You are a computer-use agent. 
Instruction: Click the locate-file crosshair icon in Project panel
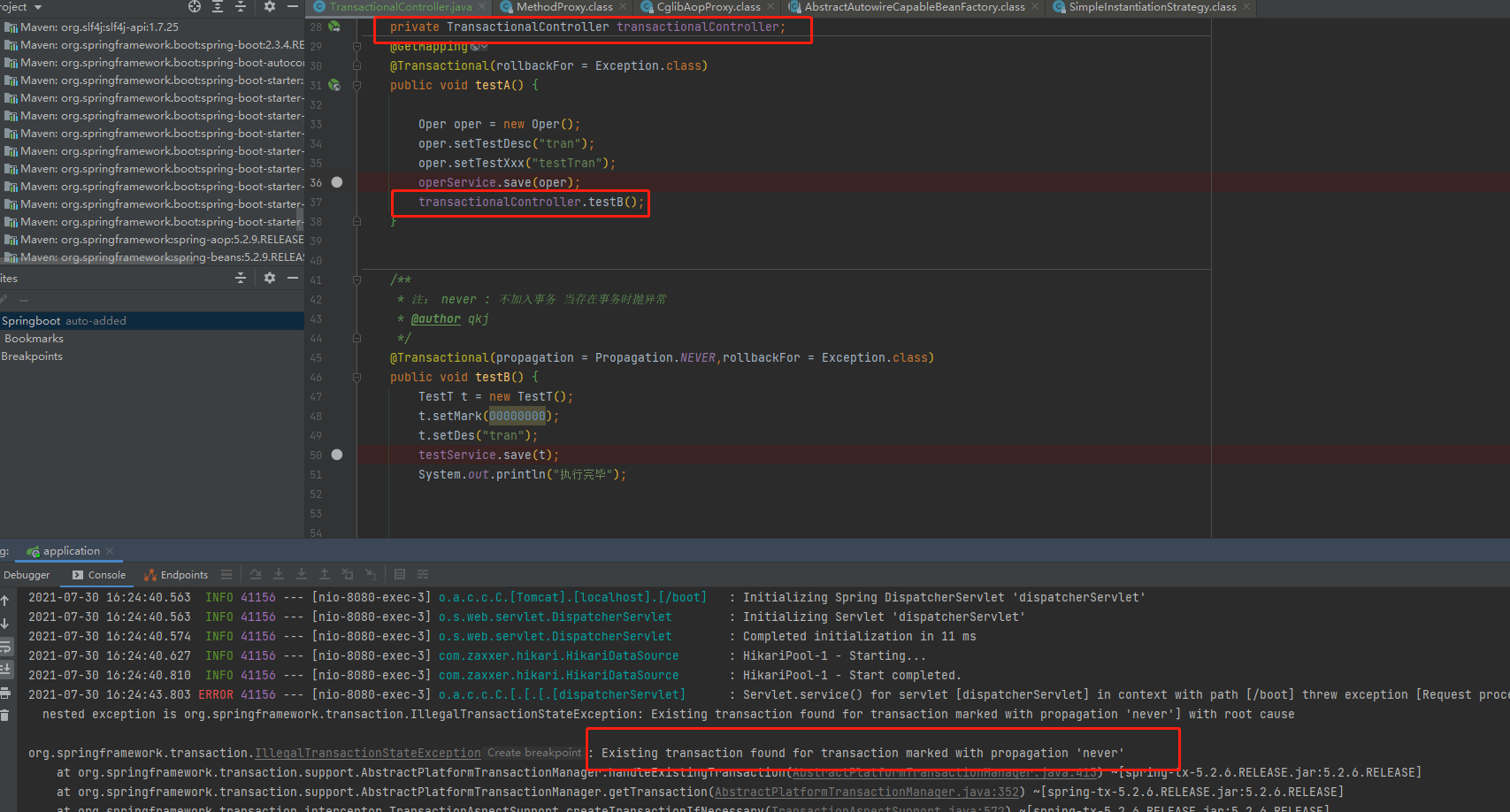click(x=195, y=6)
